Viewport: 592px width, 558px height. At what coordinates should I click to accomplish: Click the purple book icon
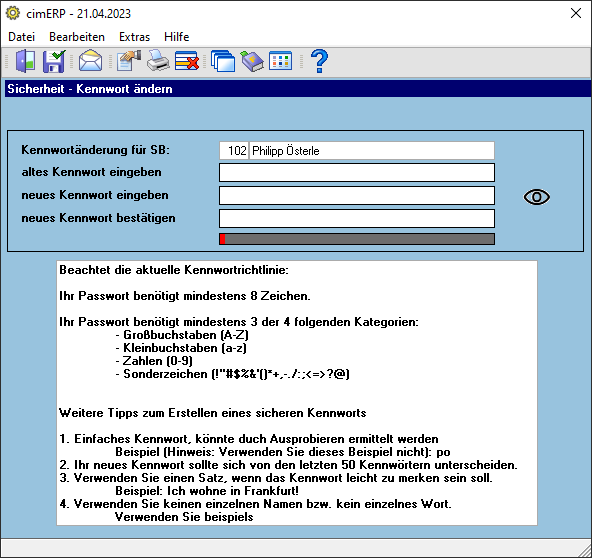point(252,61)
